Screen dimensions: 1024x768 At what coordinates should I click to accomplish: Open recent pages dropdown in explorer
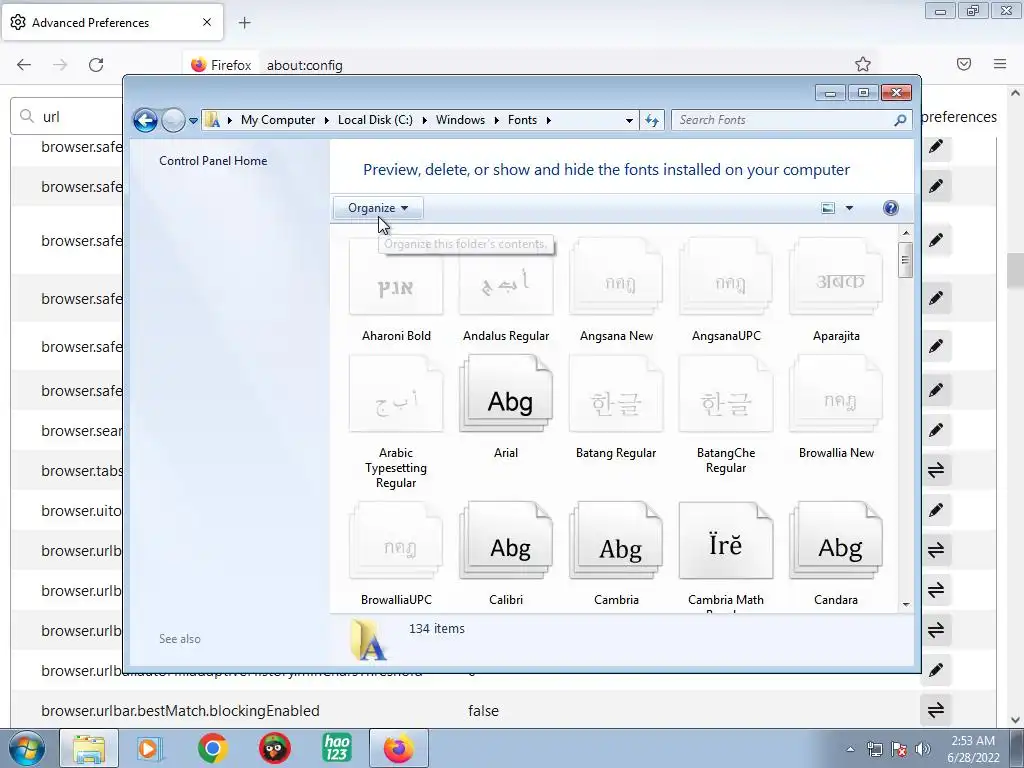pyautogui.click(x=193, y=120)
